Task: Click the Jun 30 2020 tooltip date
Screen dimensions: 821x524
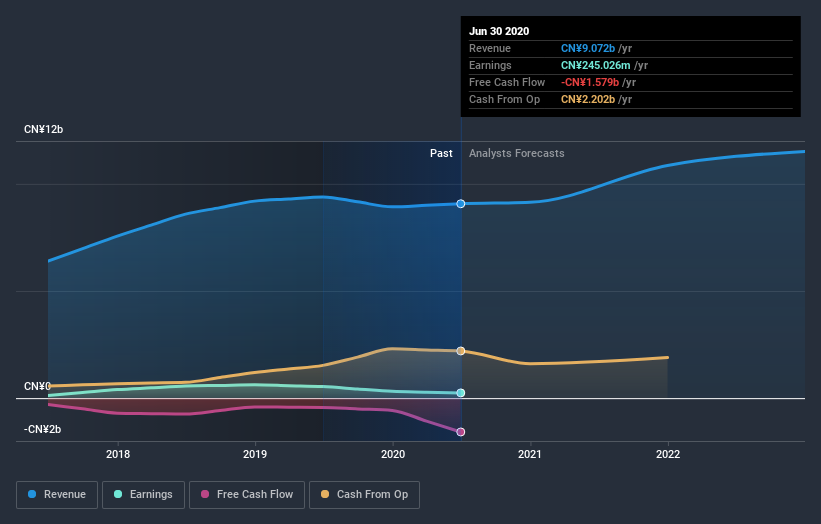Action: (x=499, y=31)
